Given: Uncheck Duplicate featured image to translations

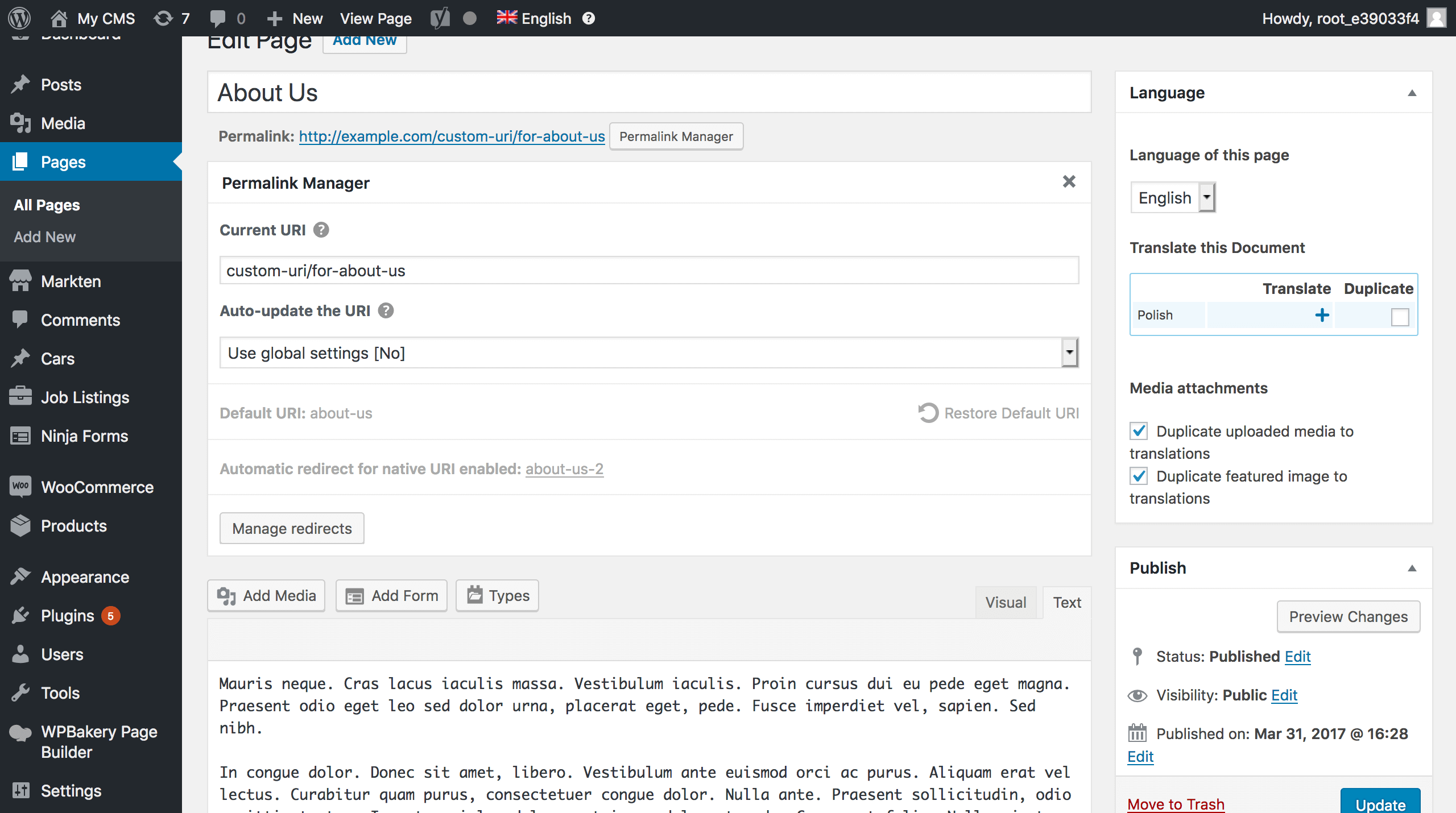Looking at the screenshot, I should pos(1139,476).
